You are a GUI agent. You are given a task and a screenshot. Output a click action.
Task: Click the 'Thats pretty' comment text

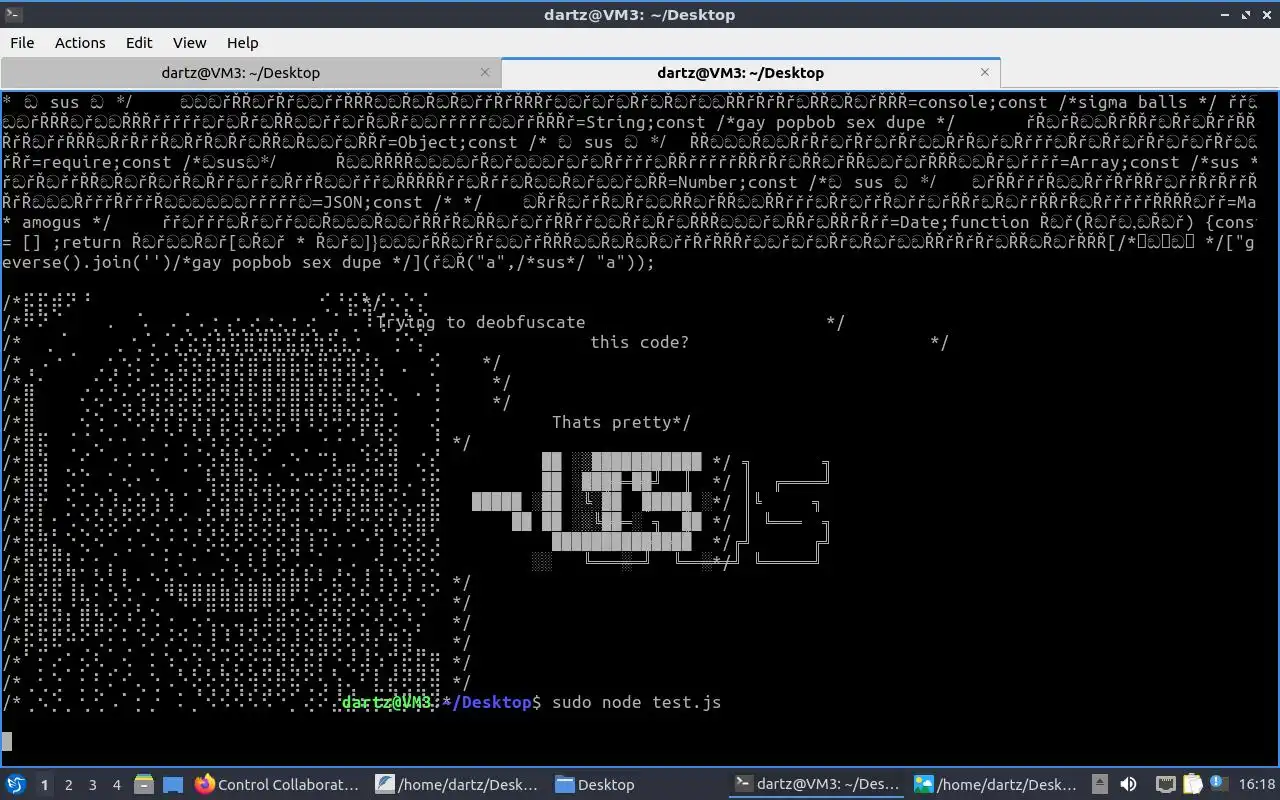pyautogui.click(x=612, y=422)
